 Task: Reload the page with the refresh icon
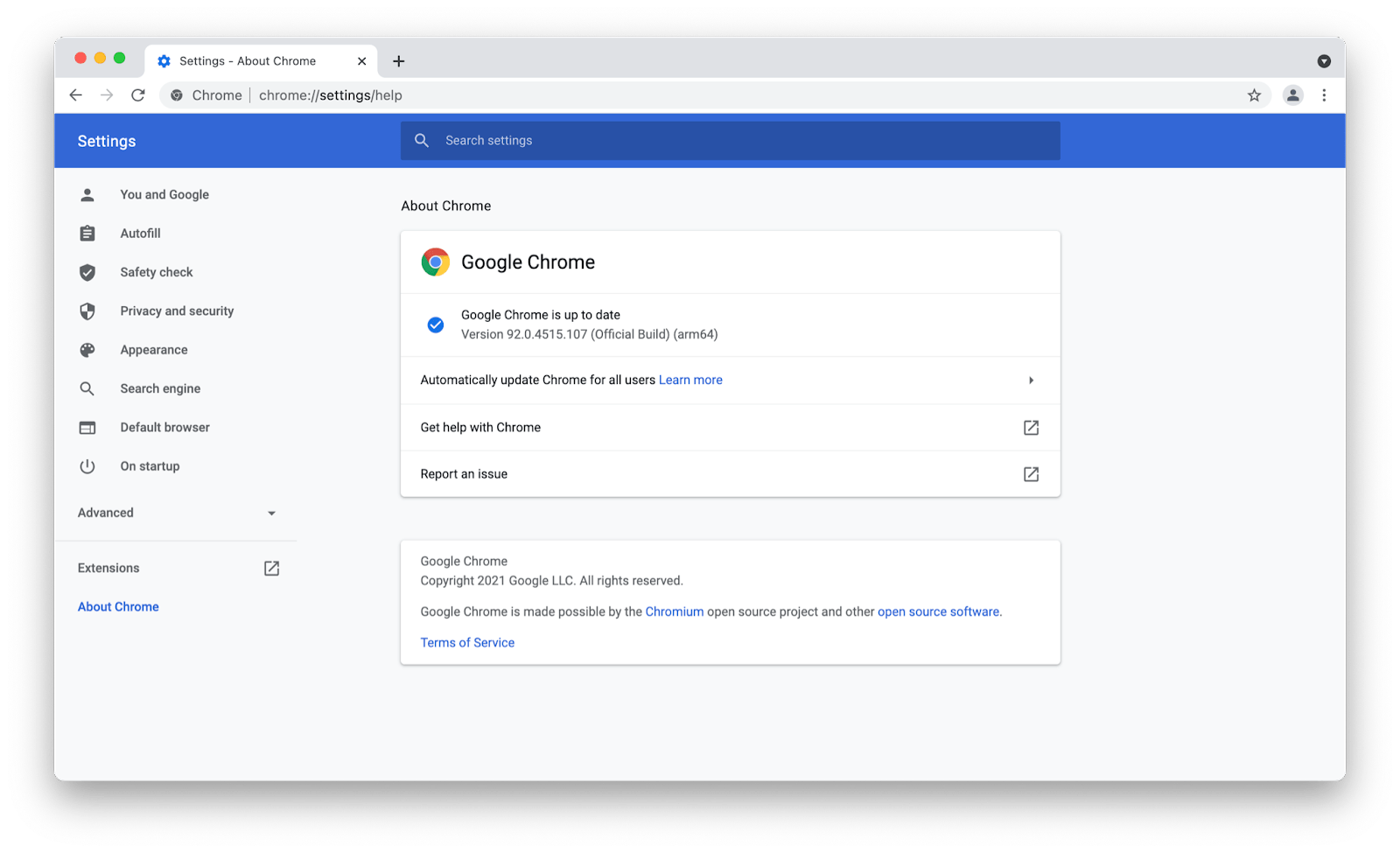point(138,95)
